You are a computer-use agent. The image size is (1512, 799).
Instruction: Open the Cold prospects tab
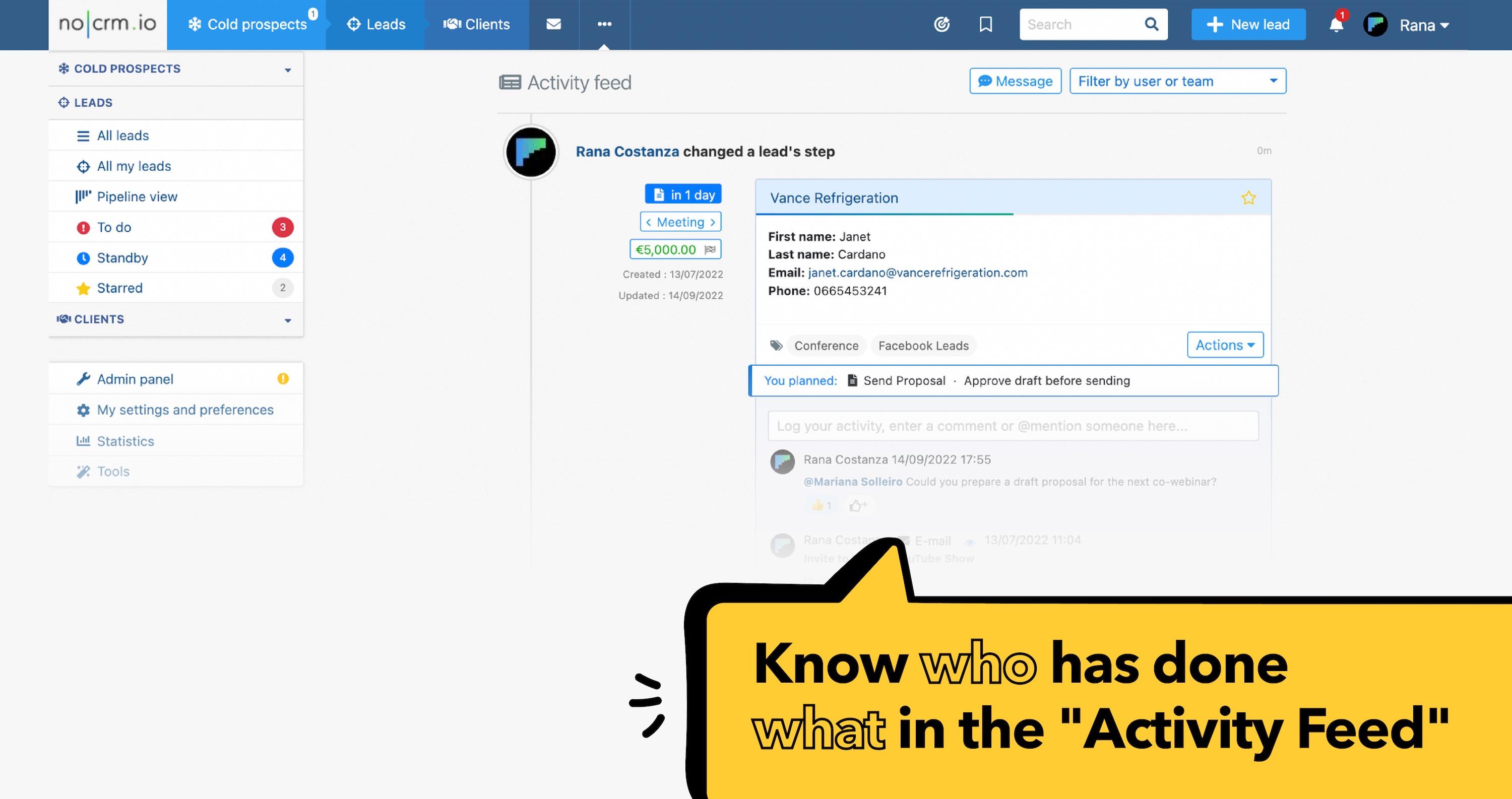pos(246,25)
